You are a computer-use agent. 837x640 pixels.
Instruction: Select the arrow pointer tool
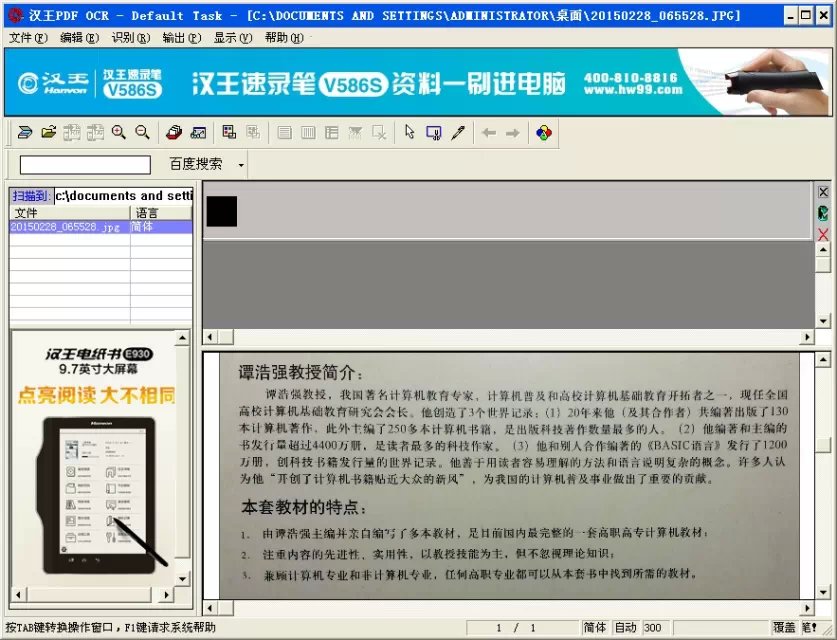pos(409,132)
